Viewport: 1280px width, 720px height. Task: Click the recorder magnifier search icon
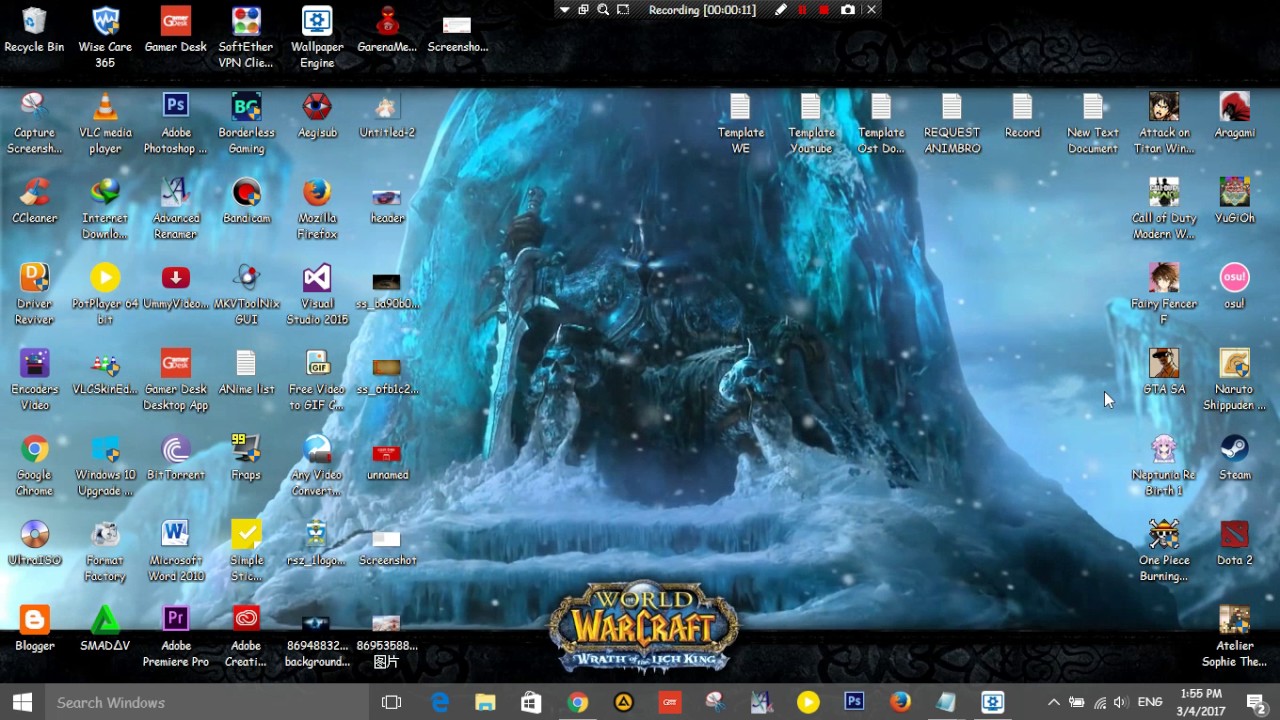603,9
